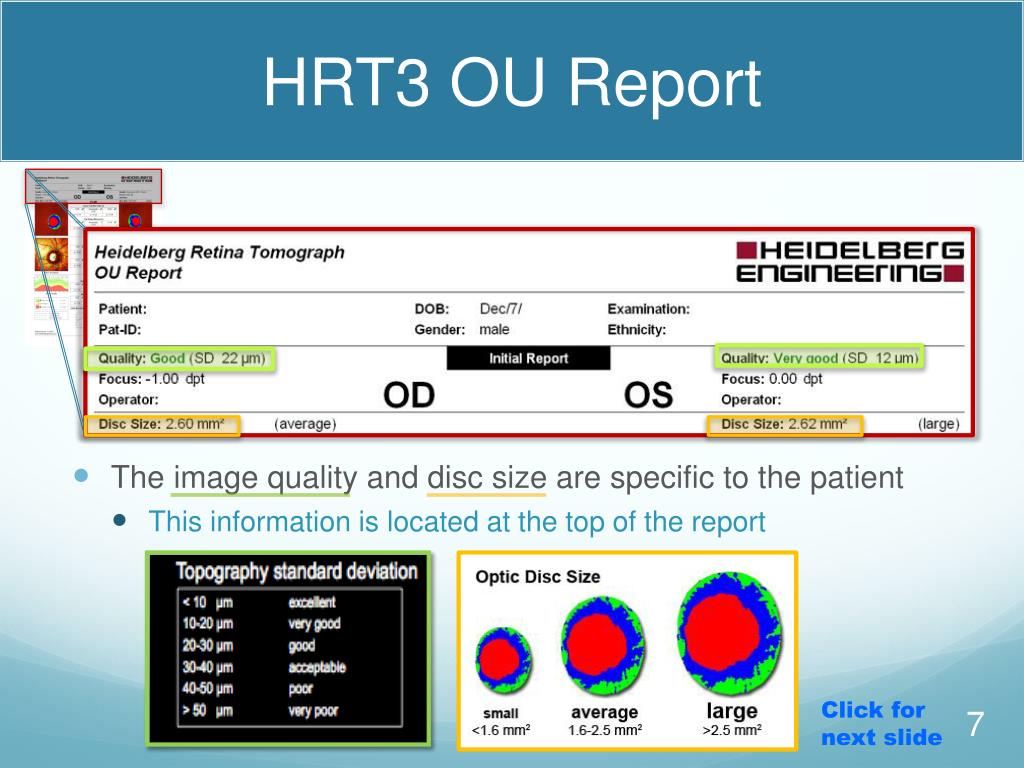1024x768 pixels.
Task: Click the (average) disc size annotation
Action: (x=305, y=424)
